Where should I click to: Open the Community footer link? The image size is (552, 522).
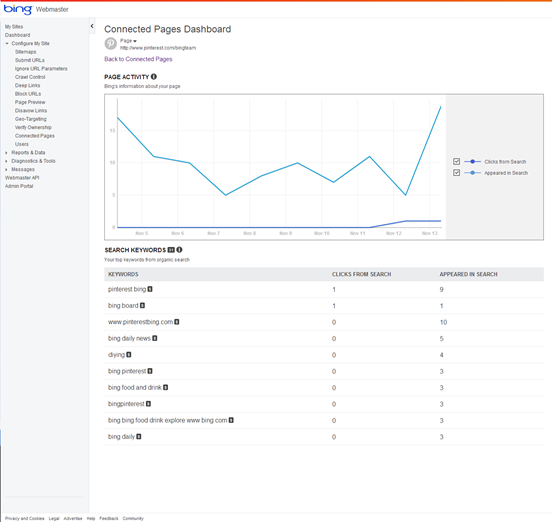[133, 518]
